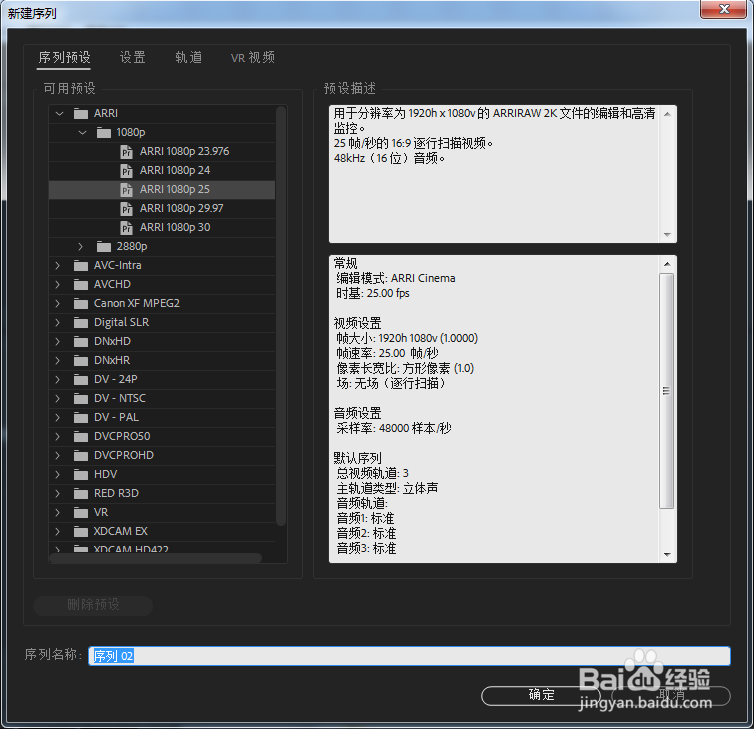Expand the DV - PAL preset group
754x729 pixels.
(58, 417)
